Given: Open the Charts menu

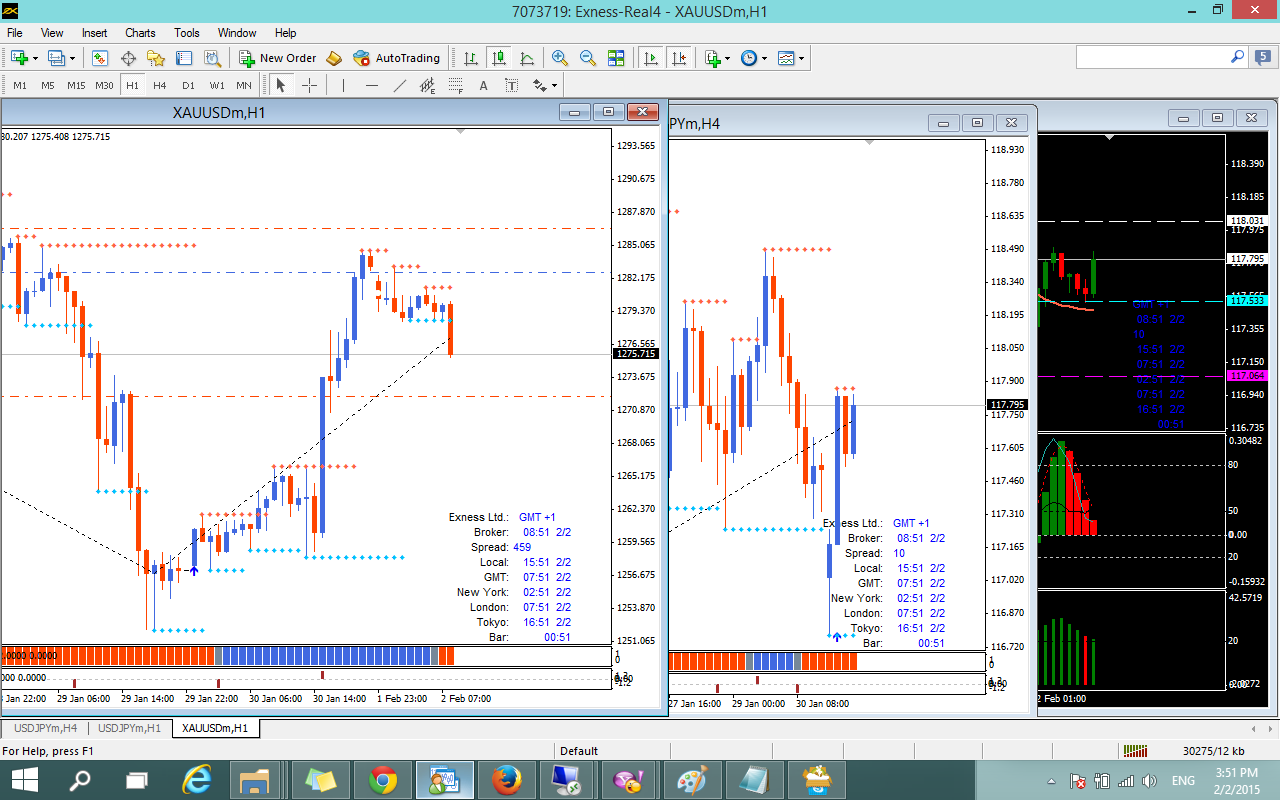Looking at the screenshot, I should coord(140,33).
